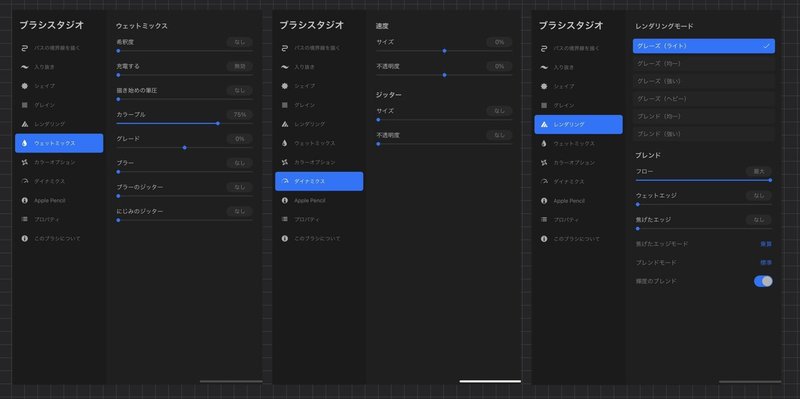800x399 pixels.
Task: Select rendering mode ブレンド（強い）
Action: (x=704, y=134)
